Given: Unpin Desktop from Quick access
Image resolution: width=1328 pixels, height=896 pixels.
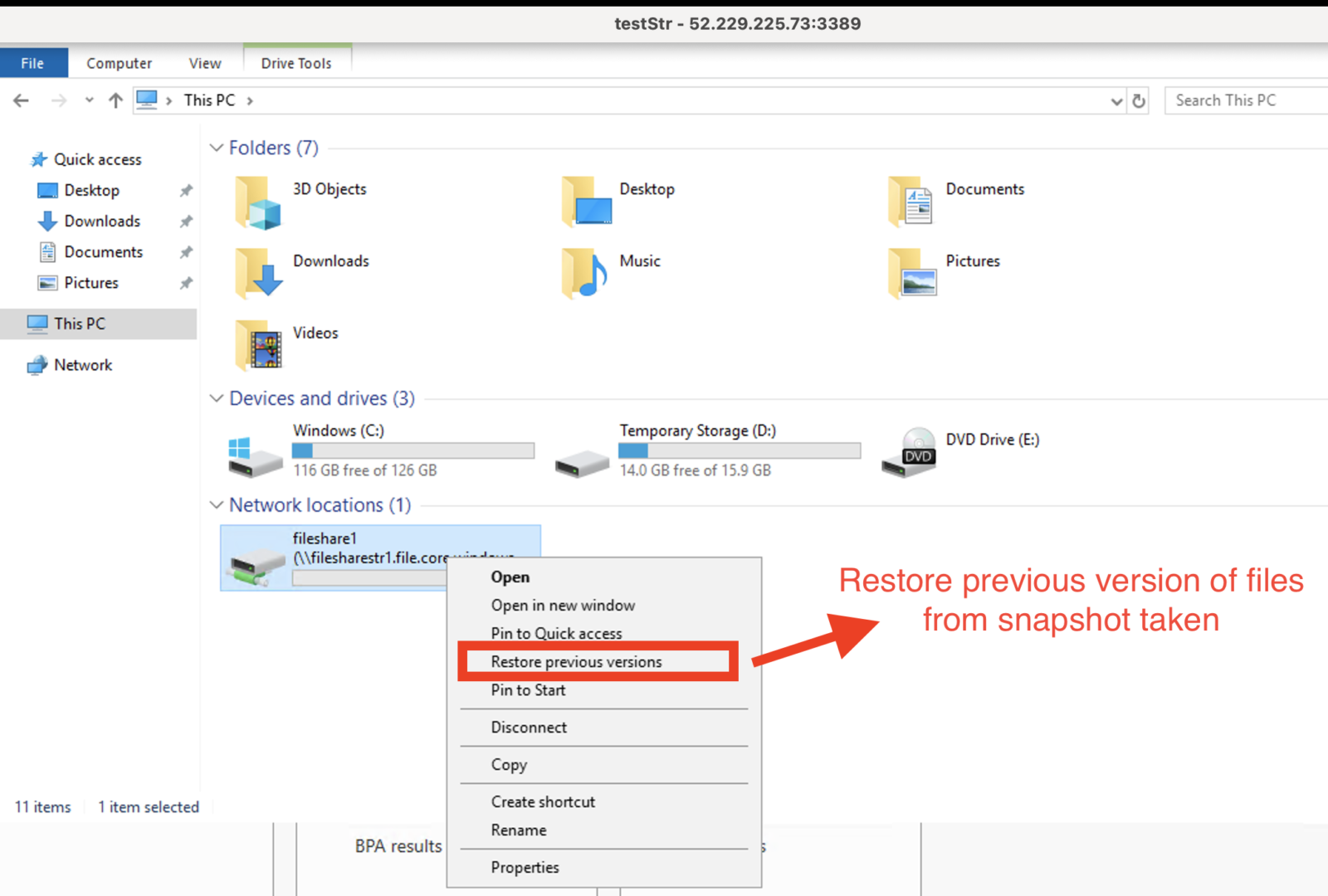Looking at the screenshot, I should 186,190.
